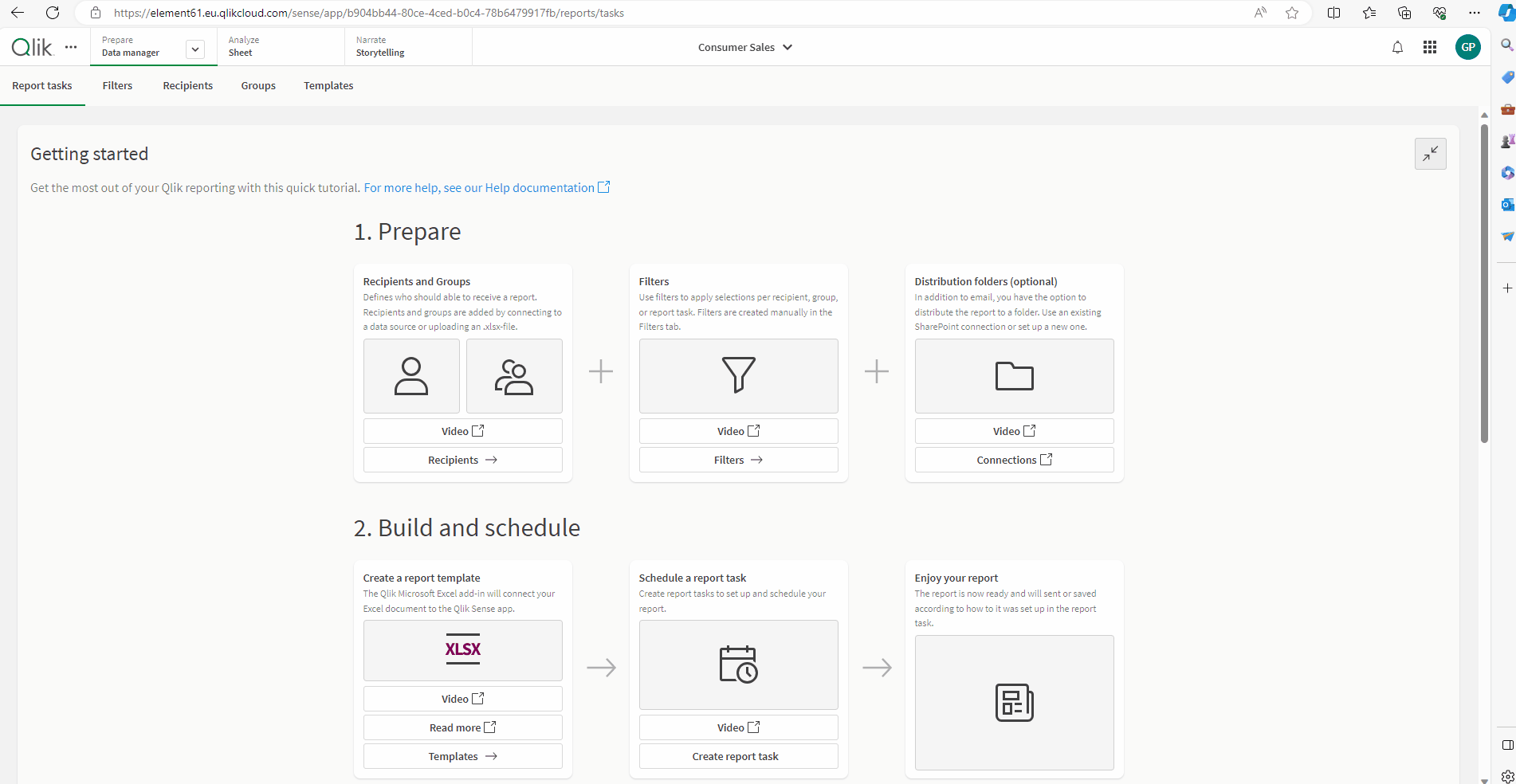Expand the Prepare Data manager dropdown
Image resolution: width=1516 pixels, height=784 pixels.
pos(194,49)
